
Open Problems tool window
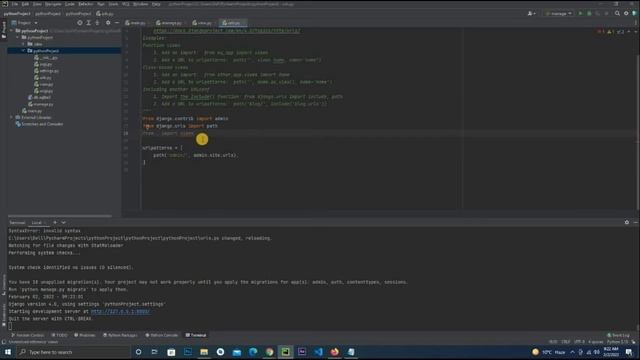point(84,335)
